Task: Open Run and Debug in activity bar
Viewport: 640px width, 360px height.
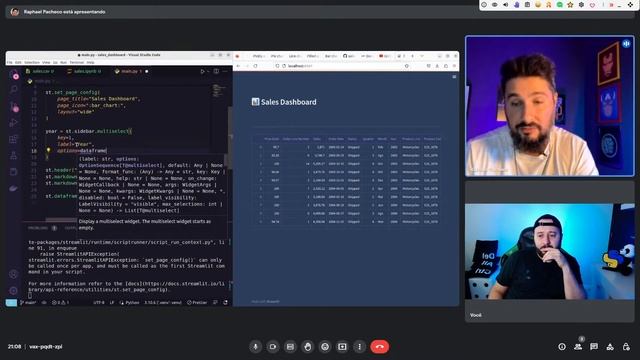Action: pos(13,122)
